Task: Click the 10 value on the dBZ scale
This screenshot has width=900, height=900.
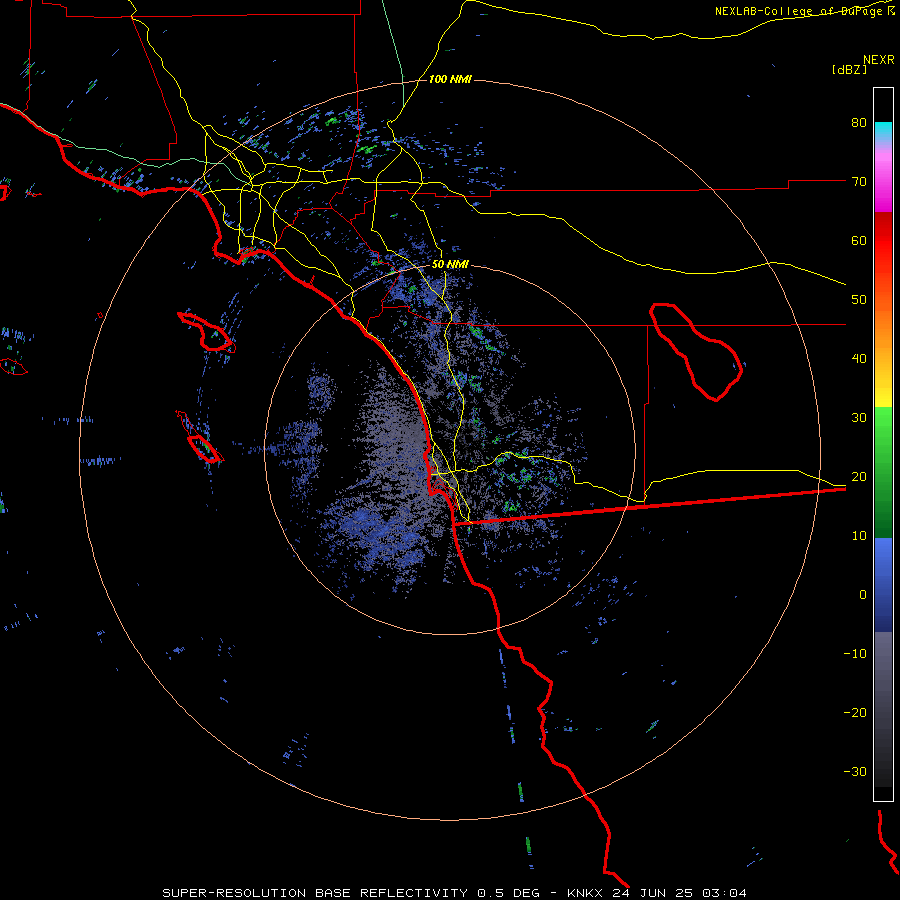Action: click(x=859, y=536)
